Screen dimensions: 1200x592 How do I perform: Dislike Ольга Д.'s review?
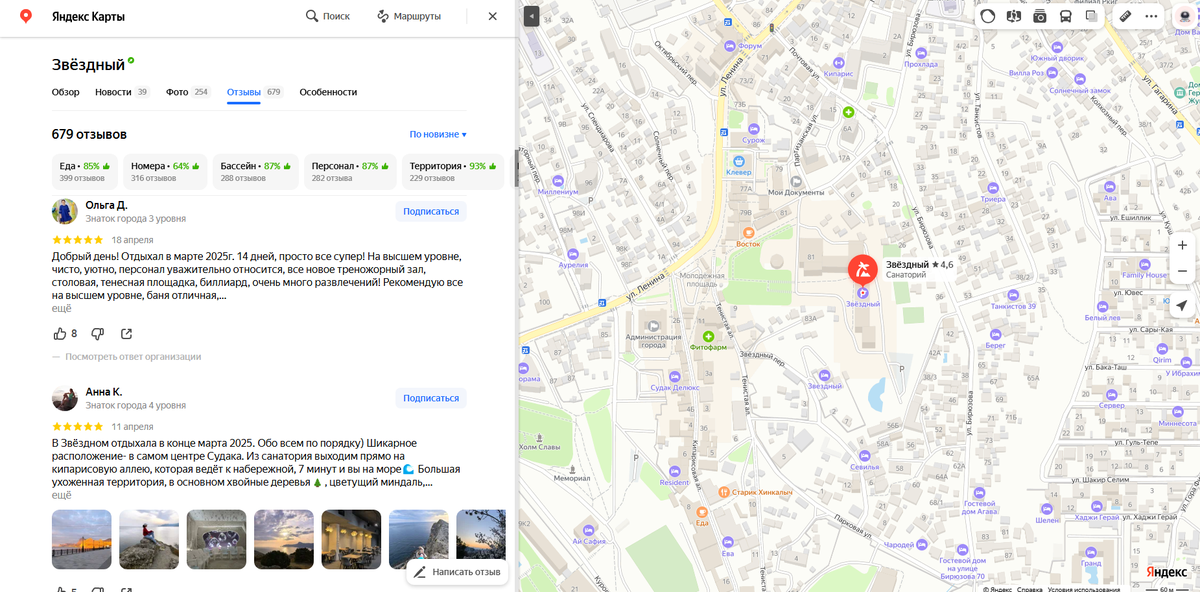coord(98,334)
